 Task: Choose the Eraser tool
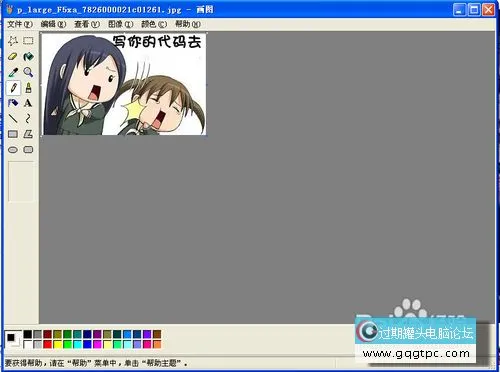tap(13, 56)
